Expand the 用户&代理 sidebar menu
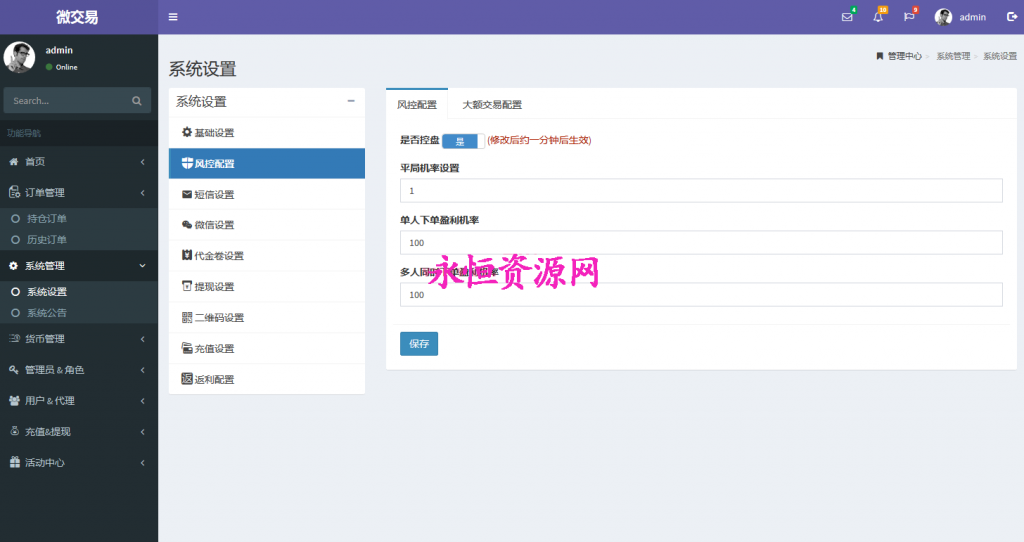 [78, 401]
